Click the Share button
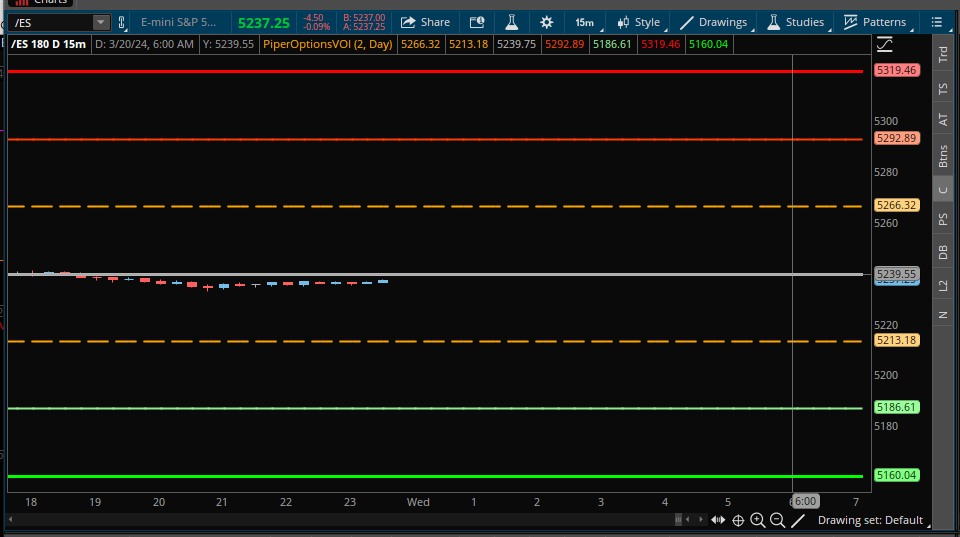 point(426,23)
